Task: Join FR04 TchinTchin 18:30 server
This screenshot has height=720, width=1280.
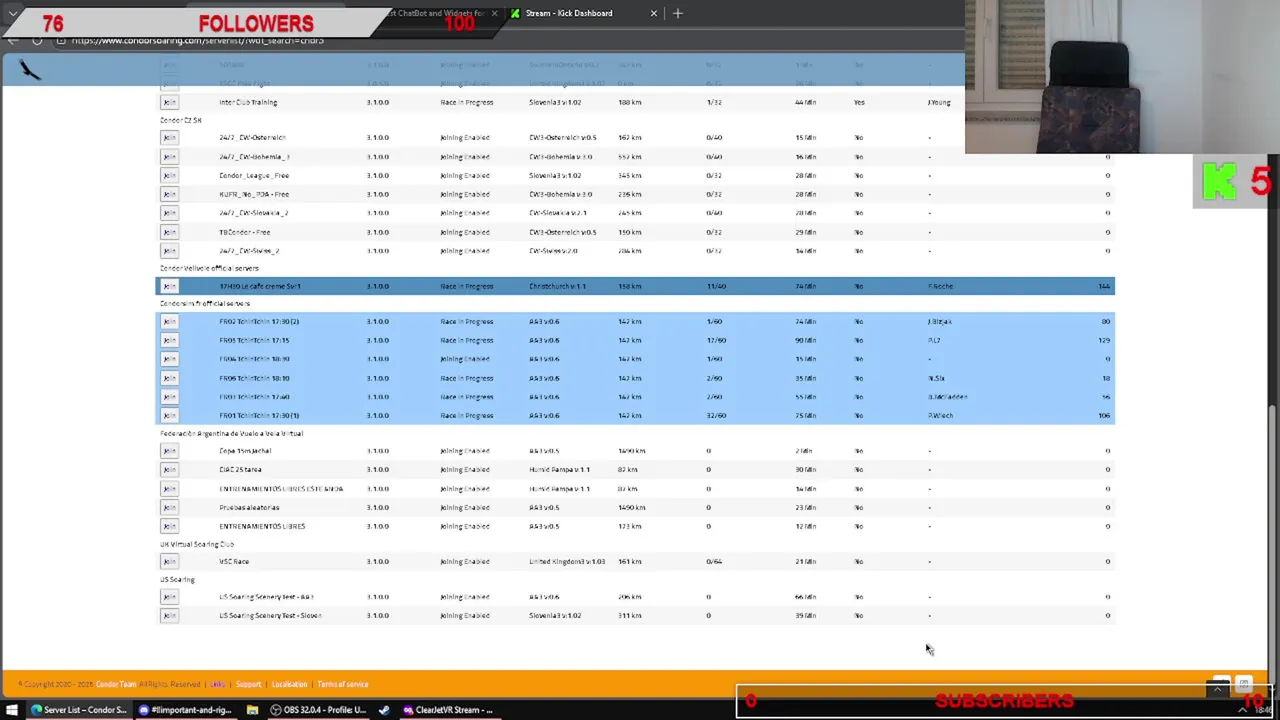Action: coord(169,359)
